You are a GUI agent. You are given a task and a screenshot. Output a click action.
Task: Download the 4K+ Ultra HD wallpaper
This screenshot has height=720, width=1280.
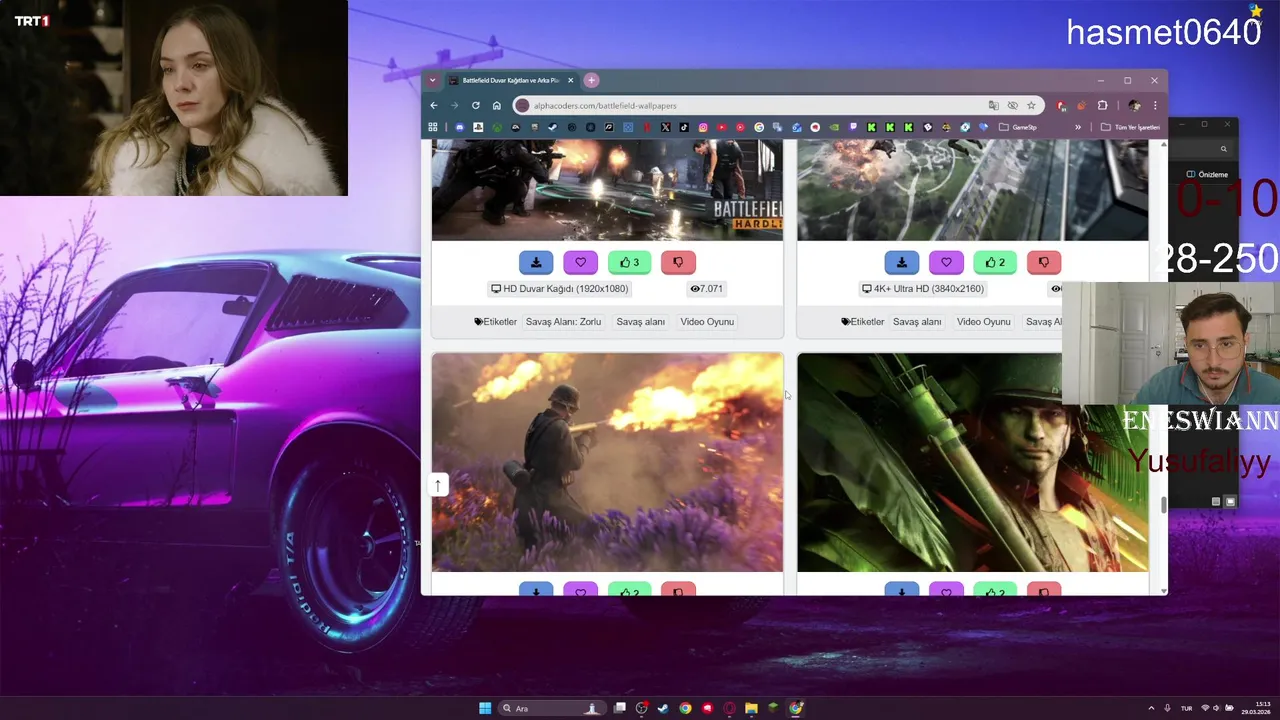click(x=901, y=262)
